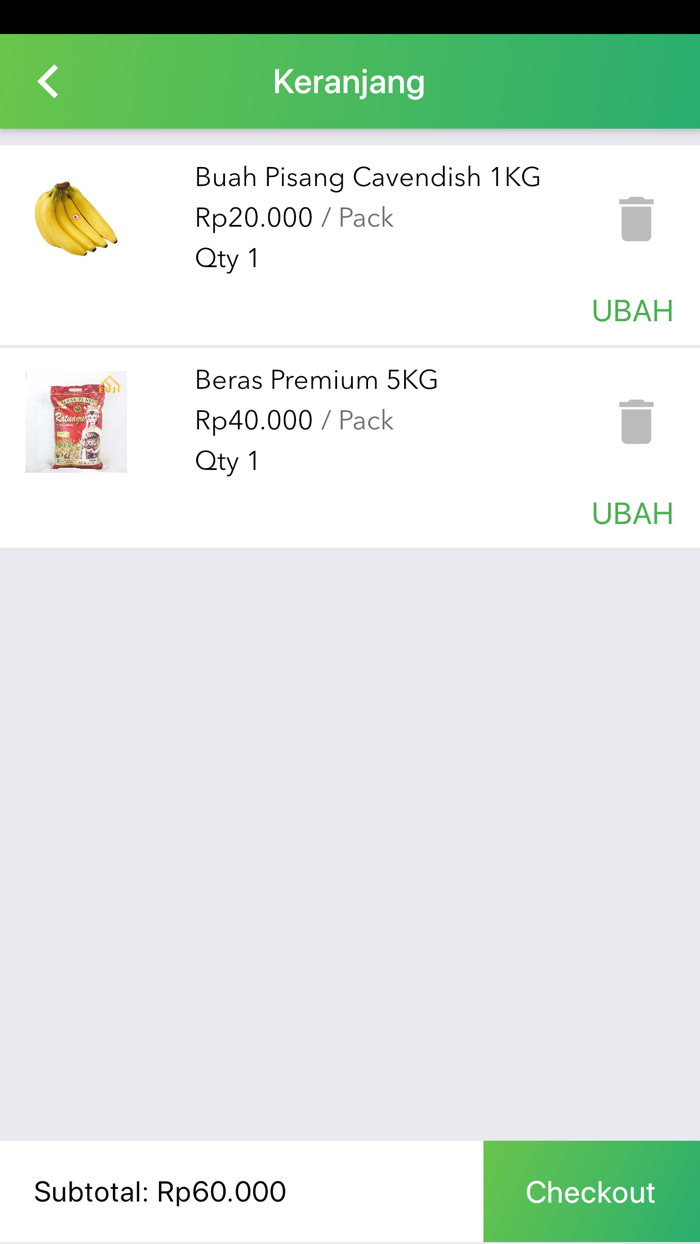Tap the Rp20.000 / Pack price label
This screenshot has width=700, height=1244.
[x=294, y=218]
